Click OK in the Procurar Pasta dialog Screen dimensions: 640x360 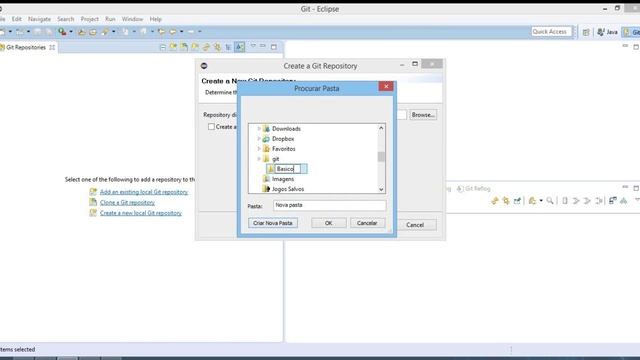tap(329, 223)
